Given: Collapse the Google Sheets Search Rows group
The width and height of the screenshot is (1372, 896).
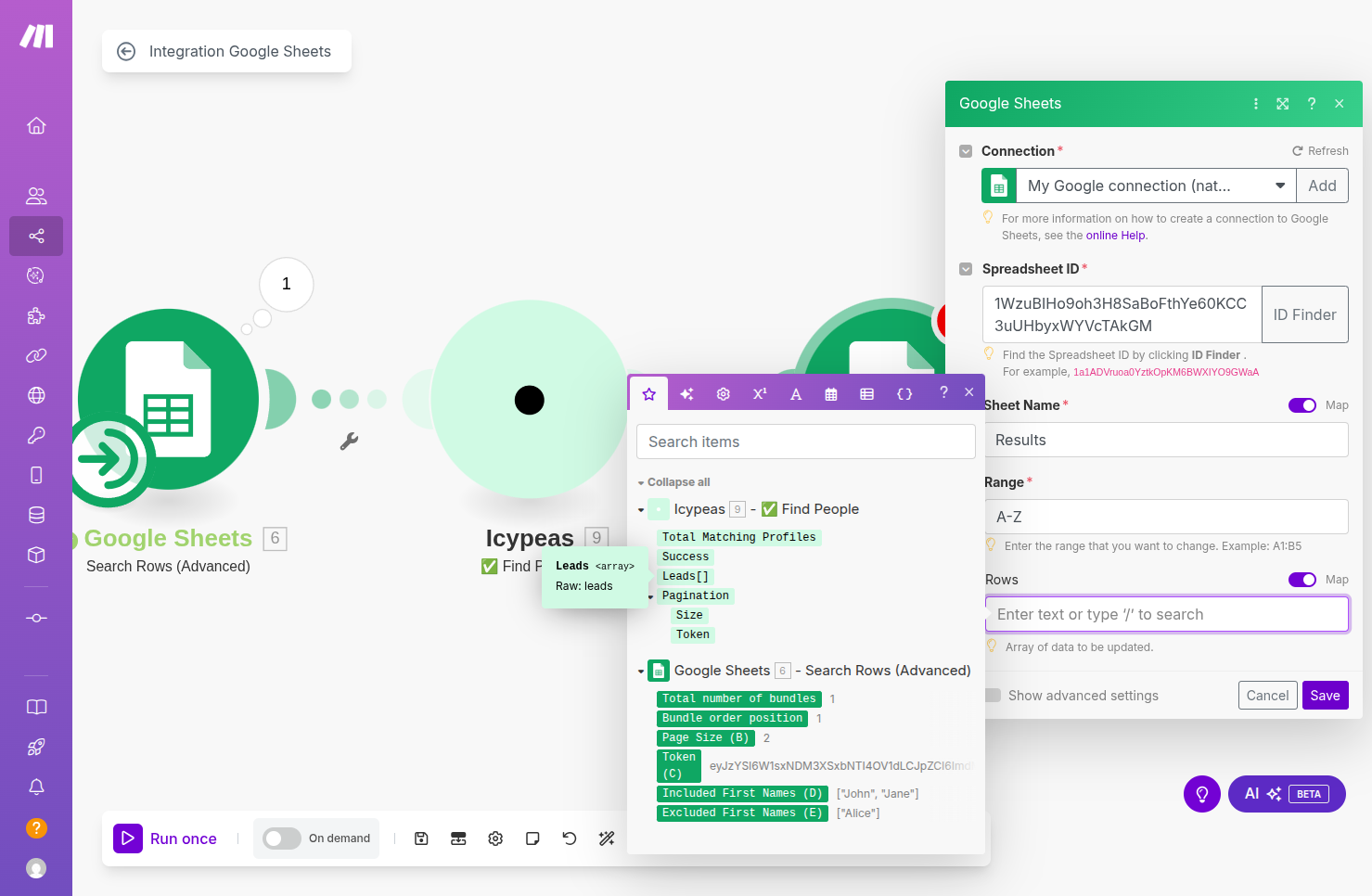Looking at the screenshot, I should (641, 672).
